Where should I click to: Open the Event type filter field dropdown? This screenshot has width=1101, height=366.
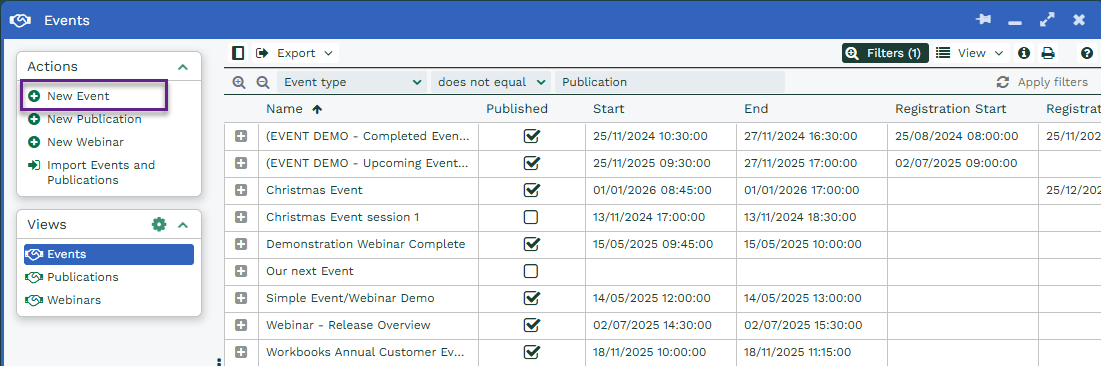352,82
